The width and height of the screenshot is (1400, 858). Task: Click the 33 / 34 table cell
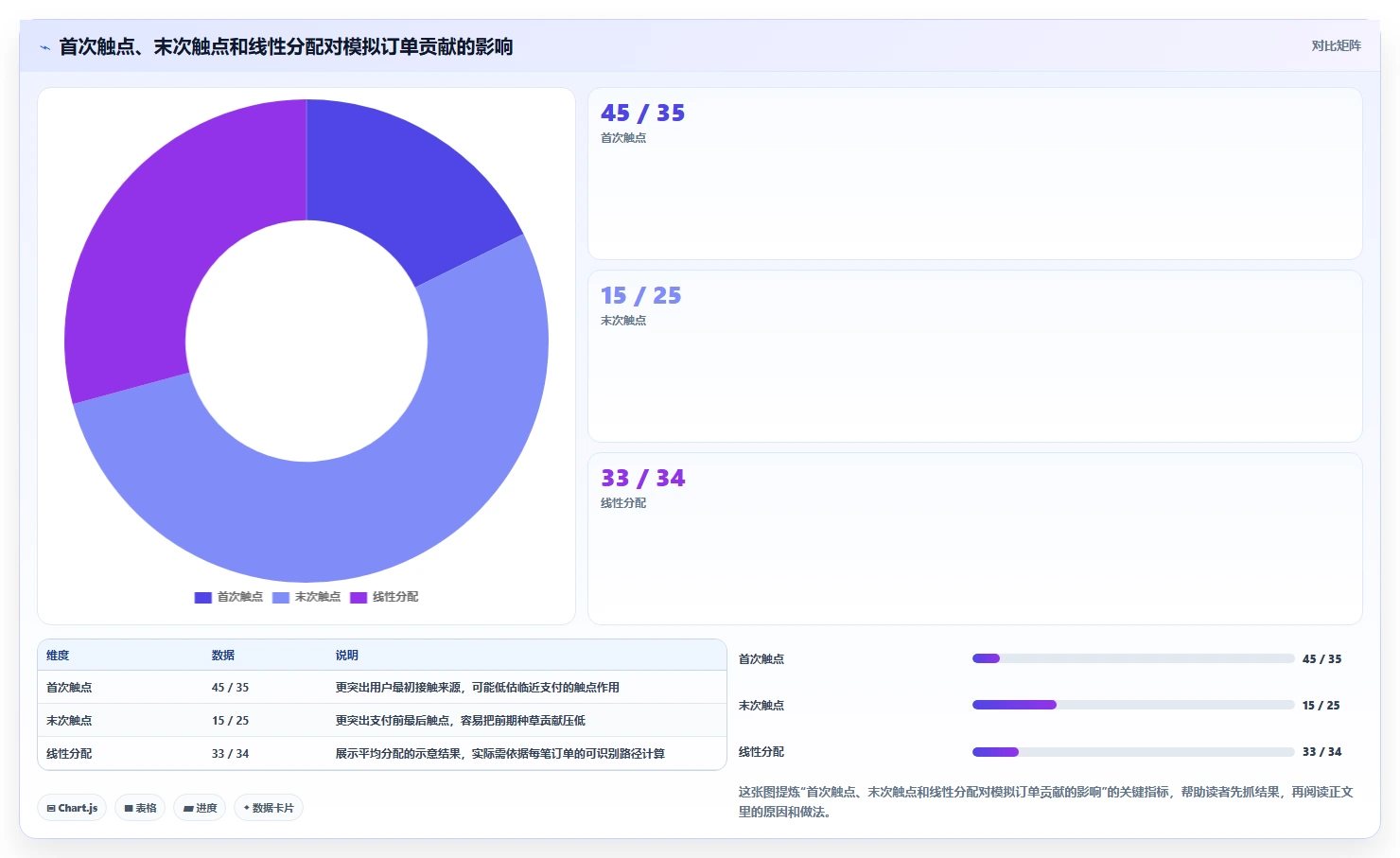(x=230, y=754)
